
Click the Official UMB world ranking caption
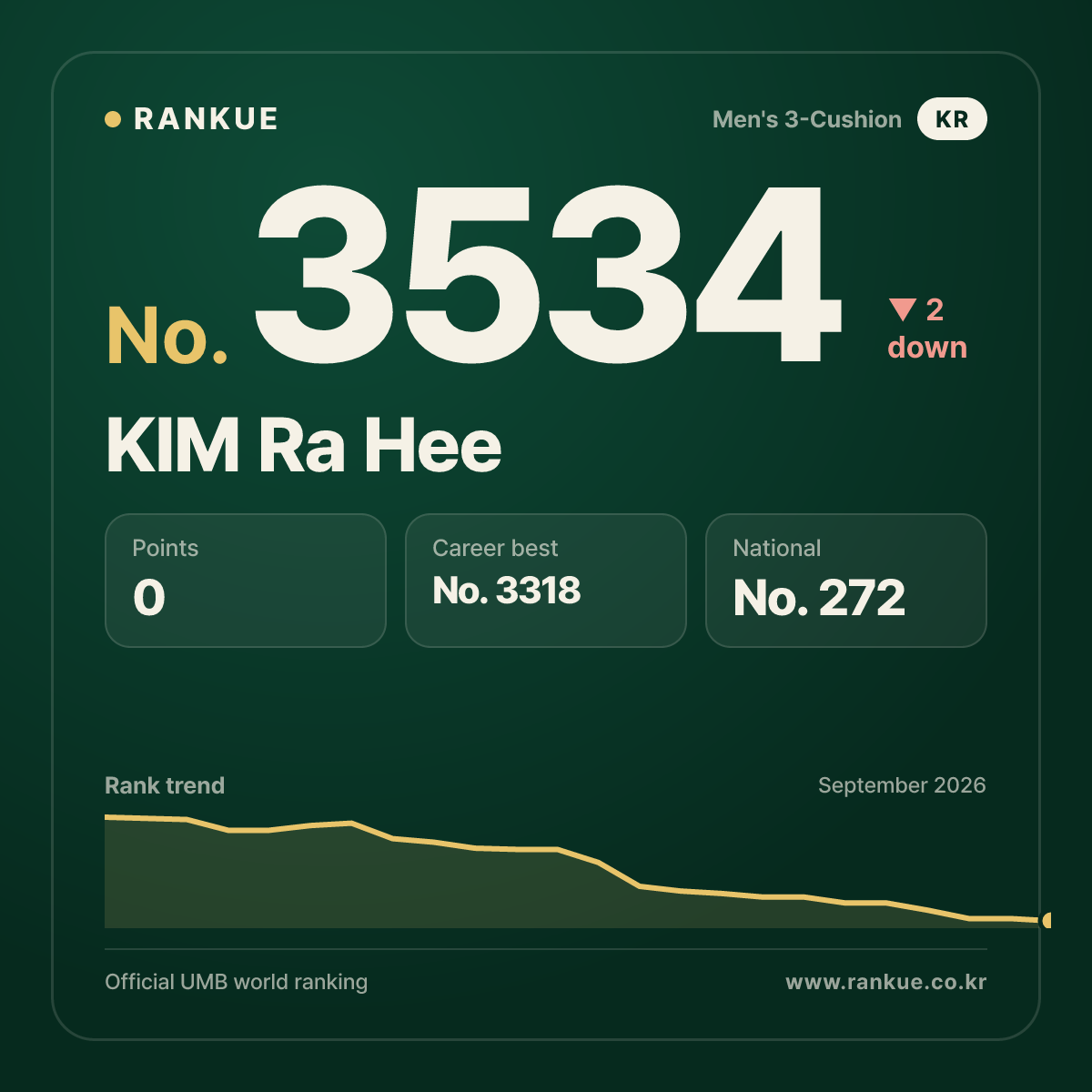pos(237,982)
